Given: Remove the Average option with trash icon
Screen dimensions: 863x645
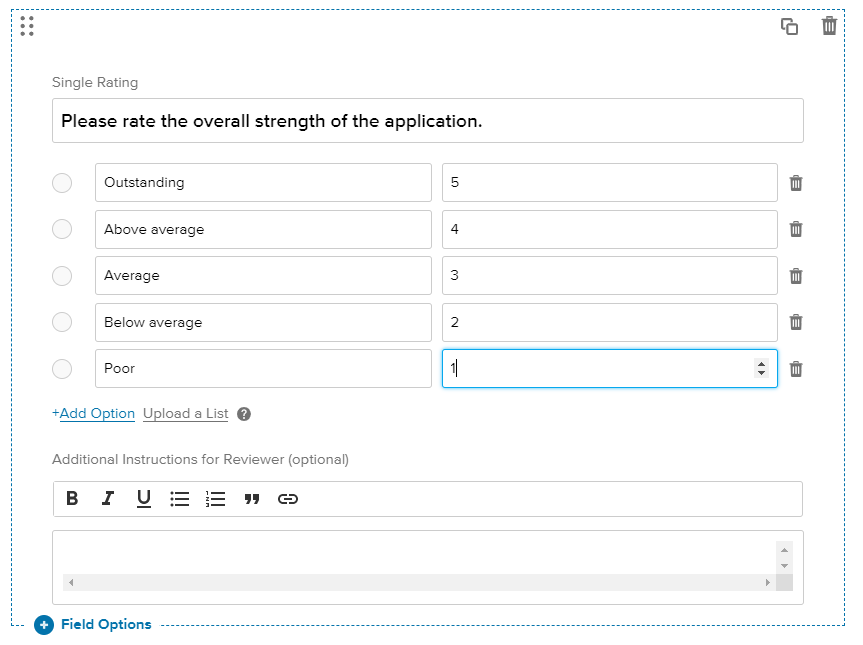Looking at the screenshot, I should pyautogui.click(x=796, y=276).
